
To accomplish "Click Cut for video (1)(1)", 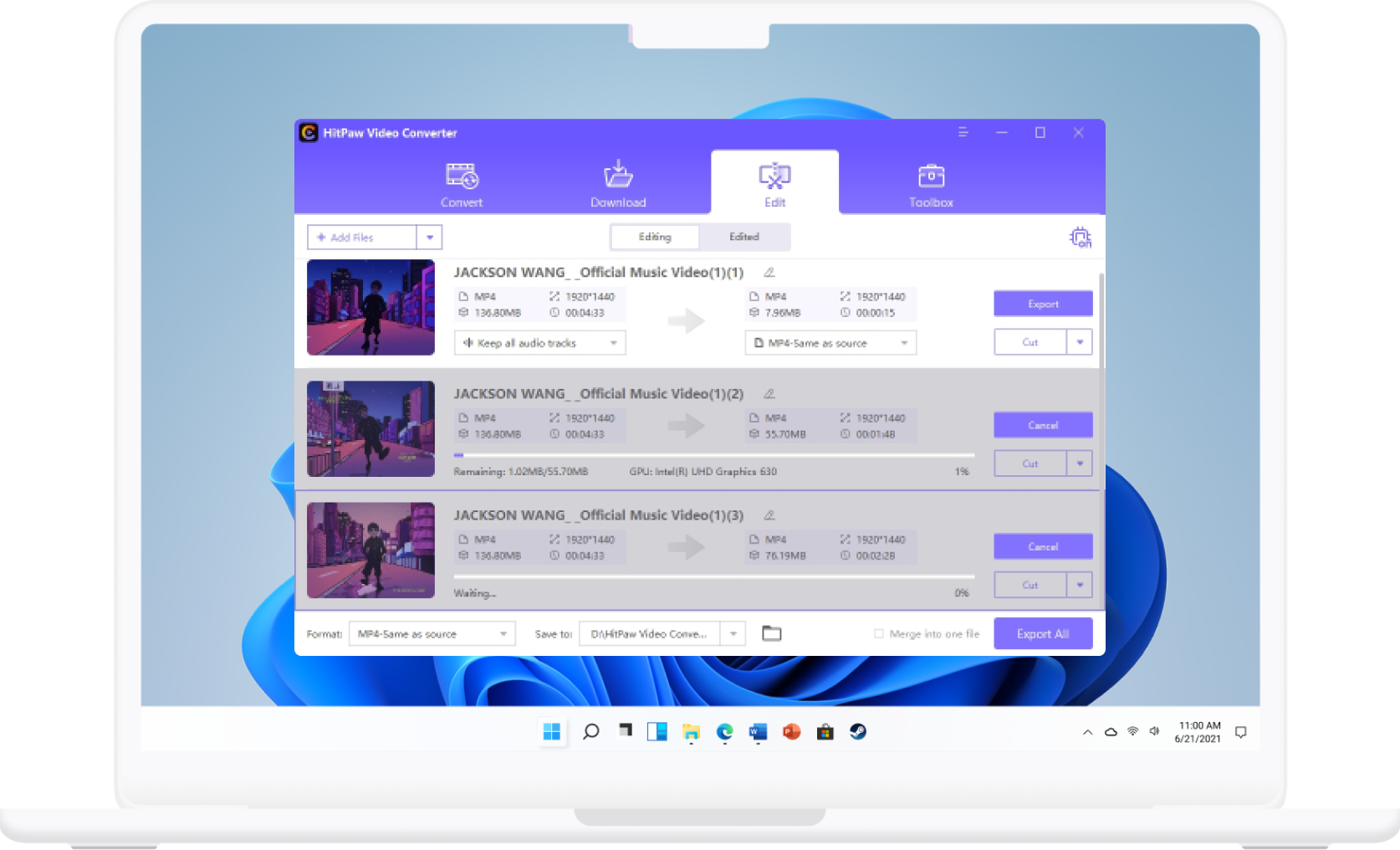I will tap(1030, 342).
